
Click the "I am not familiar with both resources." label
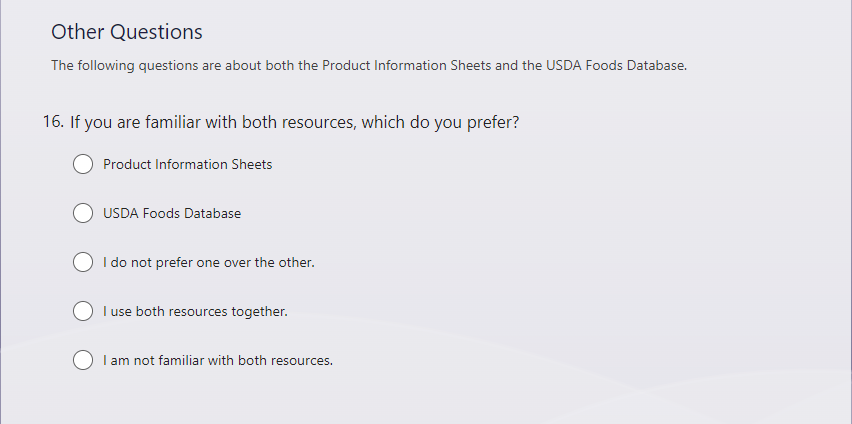click(217, 360)
